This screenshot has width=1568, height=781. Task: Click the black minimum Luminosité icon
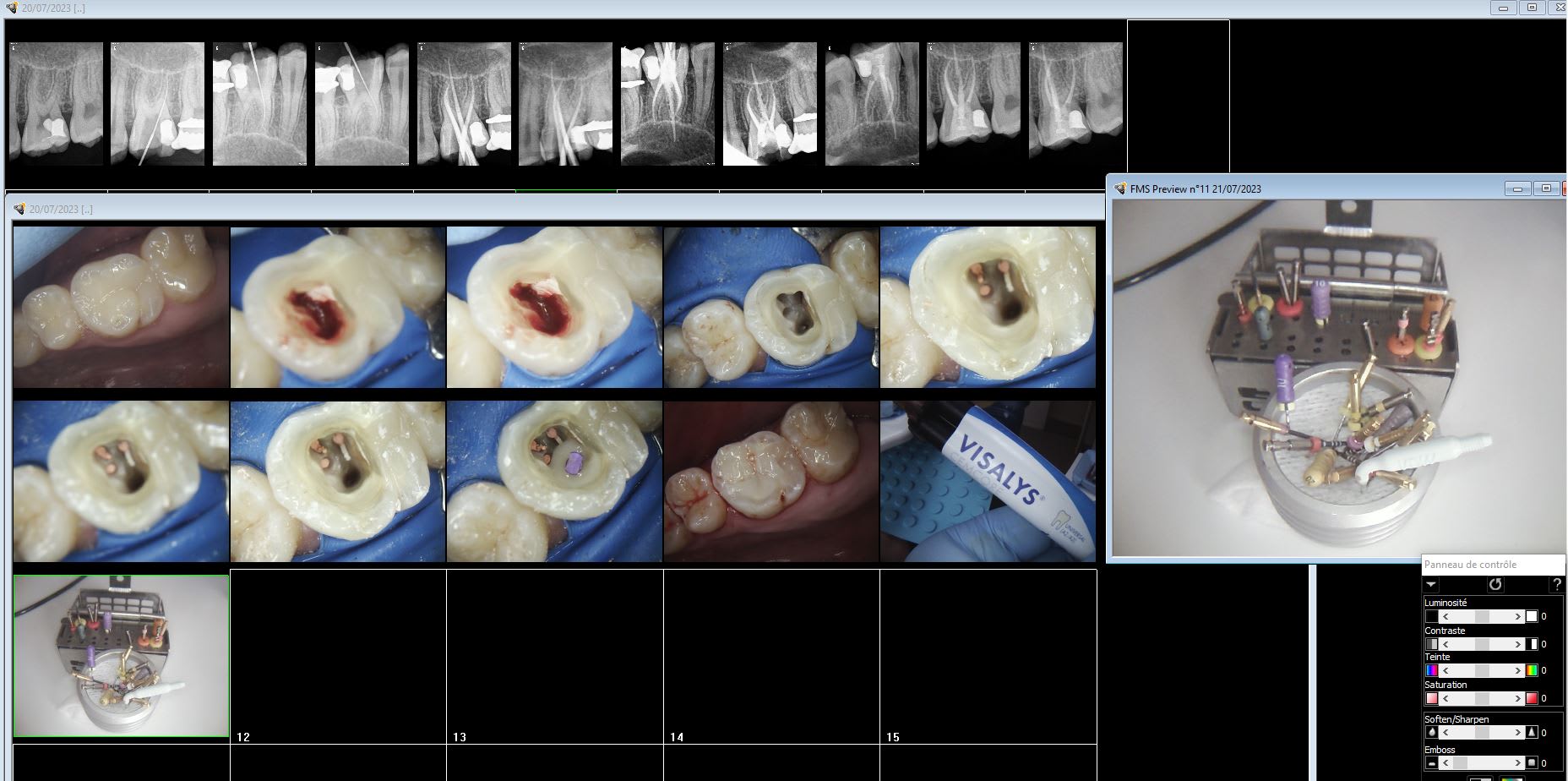click(1432, 617)
